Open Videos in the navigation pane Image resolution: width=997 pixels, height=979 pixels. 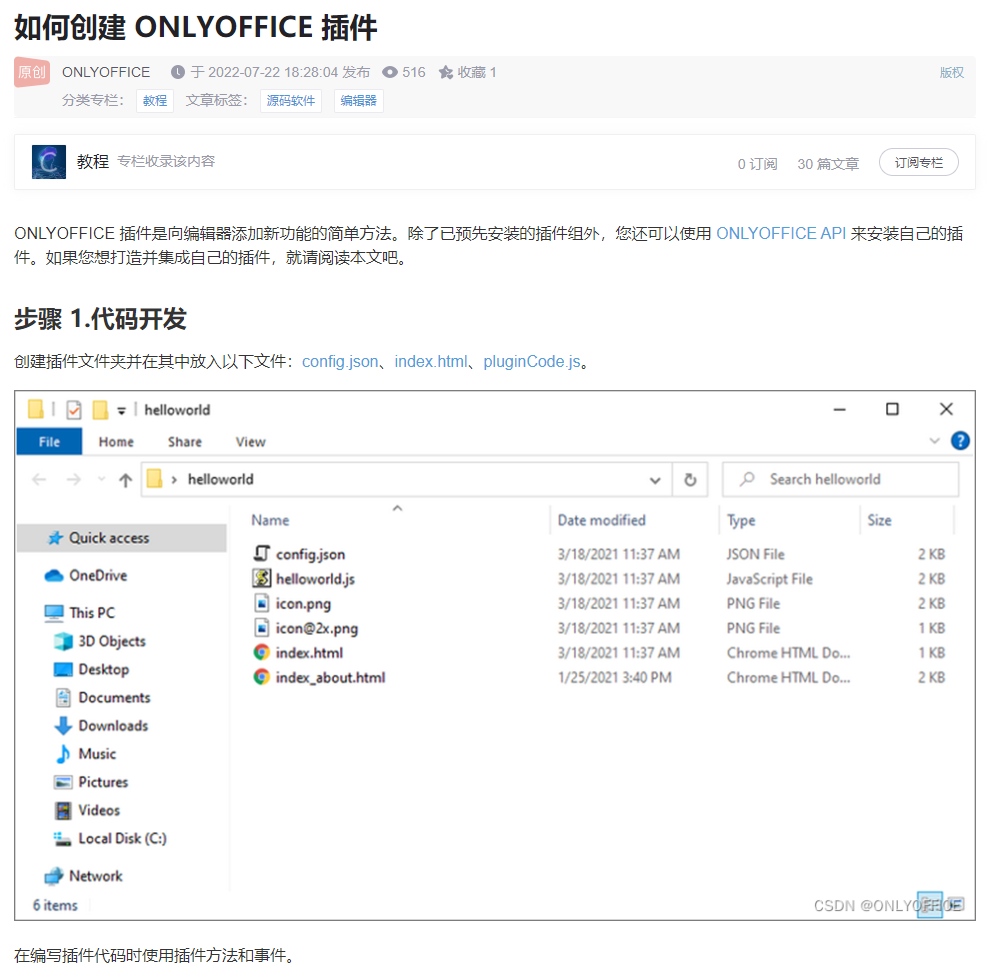click(x=87, y=811)
